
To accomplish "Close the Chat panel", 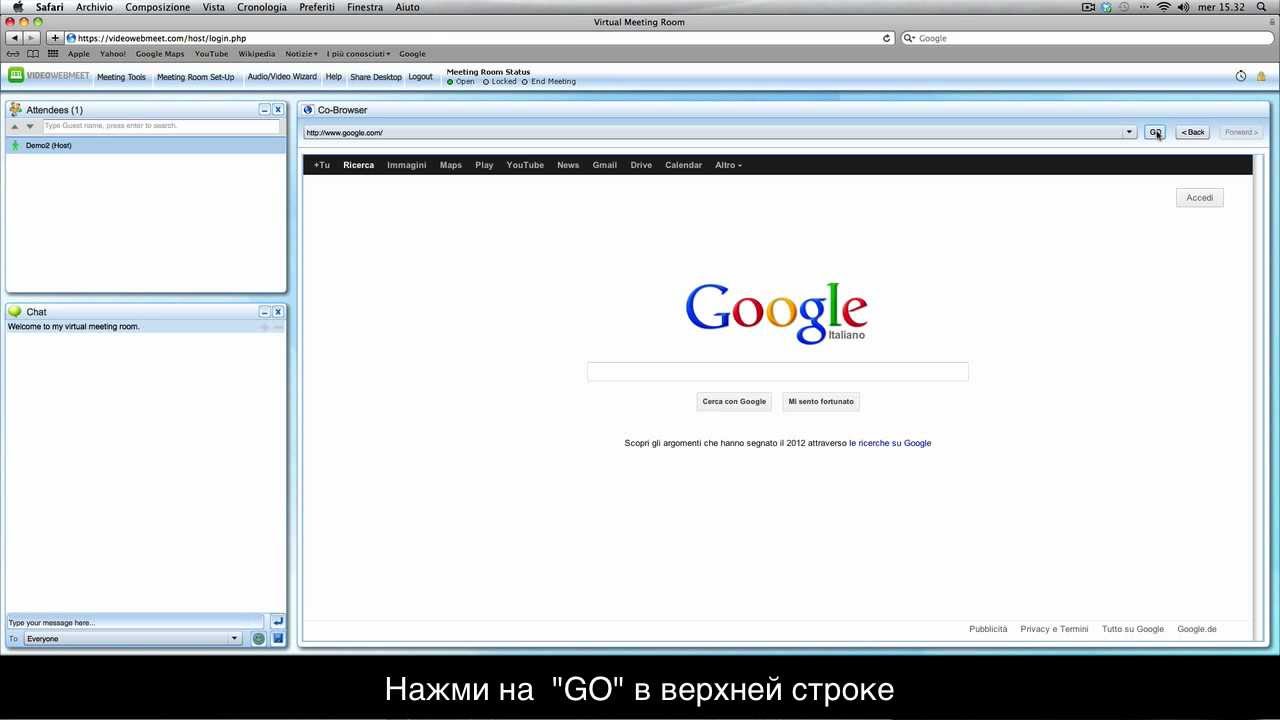I will point(278,312).
